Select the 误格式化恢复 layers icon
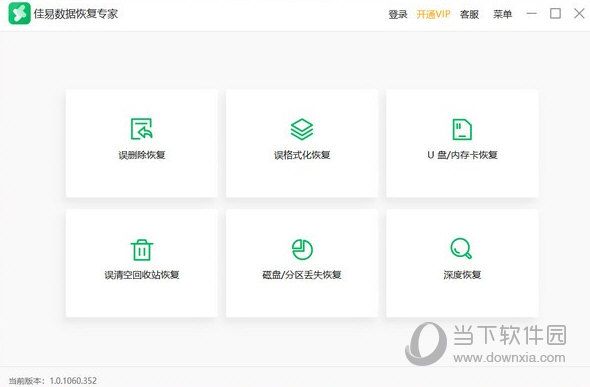The height and width of the screenshot is (387, 590). (x=302, y=129)
